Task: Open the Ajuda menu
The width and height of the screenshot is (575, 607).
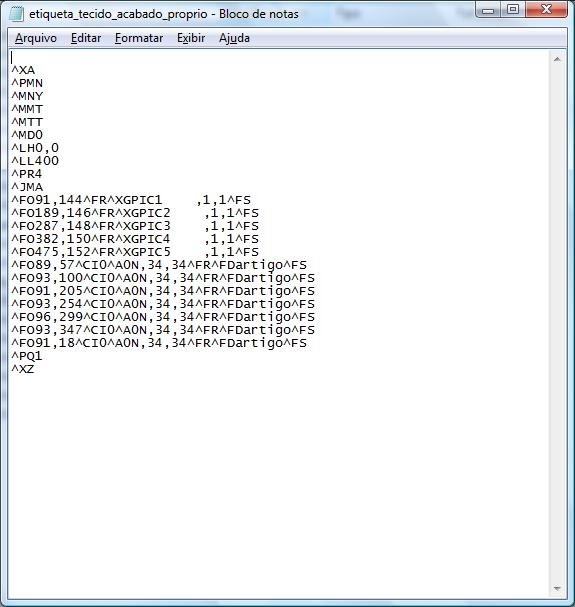Action: click(234, 38)
